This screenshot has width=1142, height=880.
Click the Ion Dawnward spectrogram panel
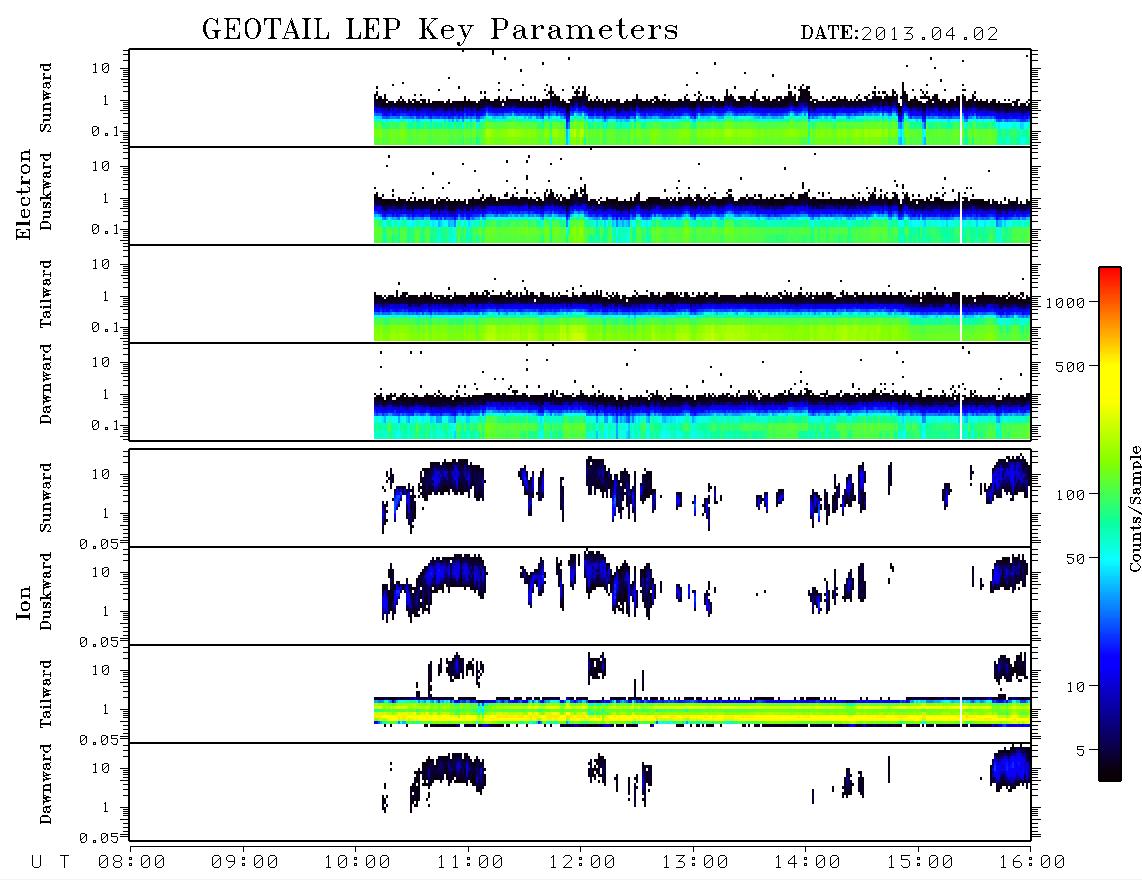point(580,792)
